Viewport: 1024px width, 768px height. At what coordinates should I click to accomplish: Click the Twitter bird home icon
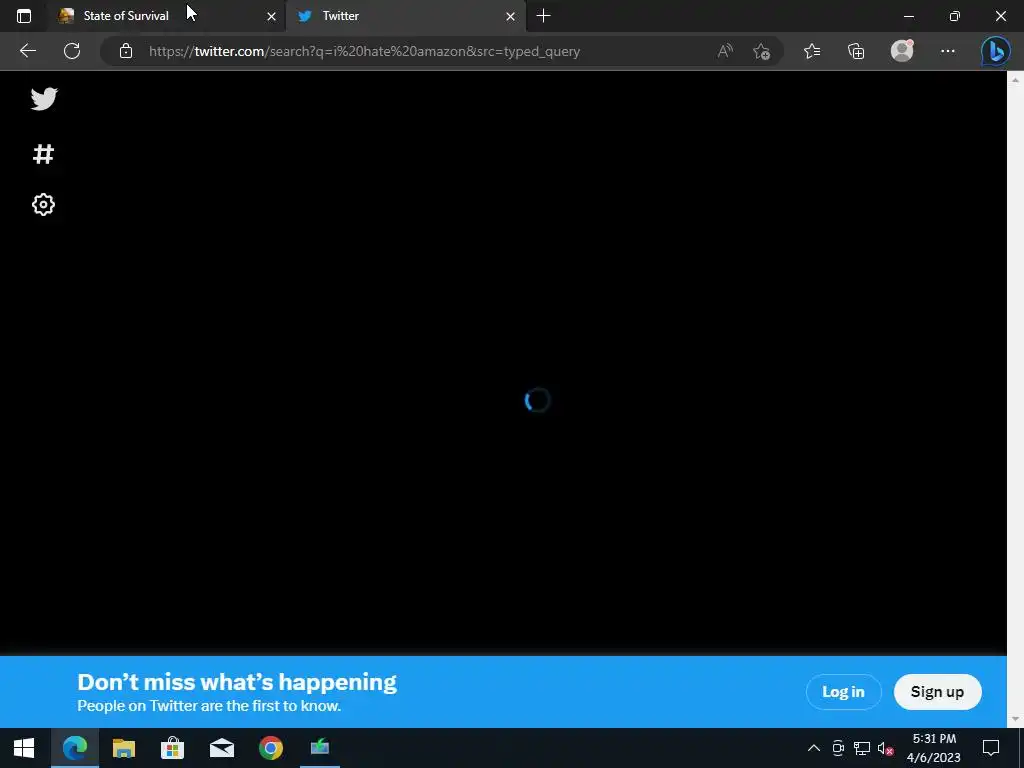(x=44, y=99)
